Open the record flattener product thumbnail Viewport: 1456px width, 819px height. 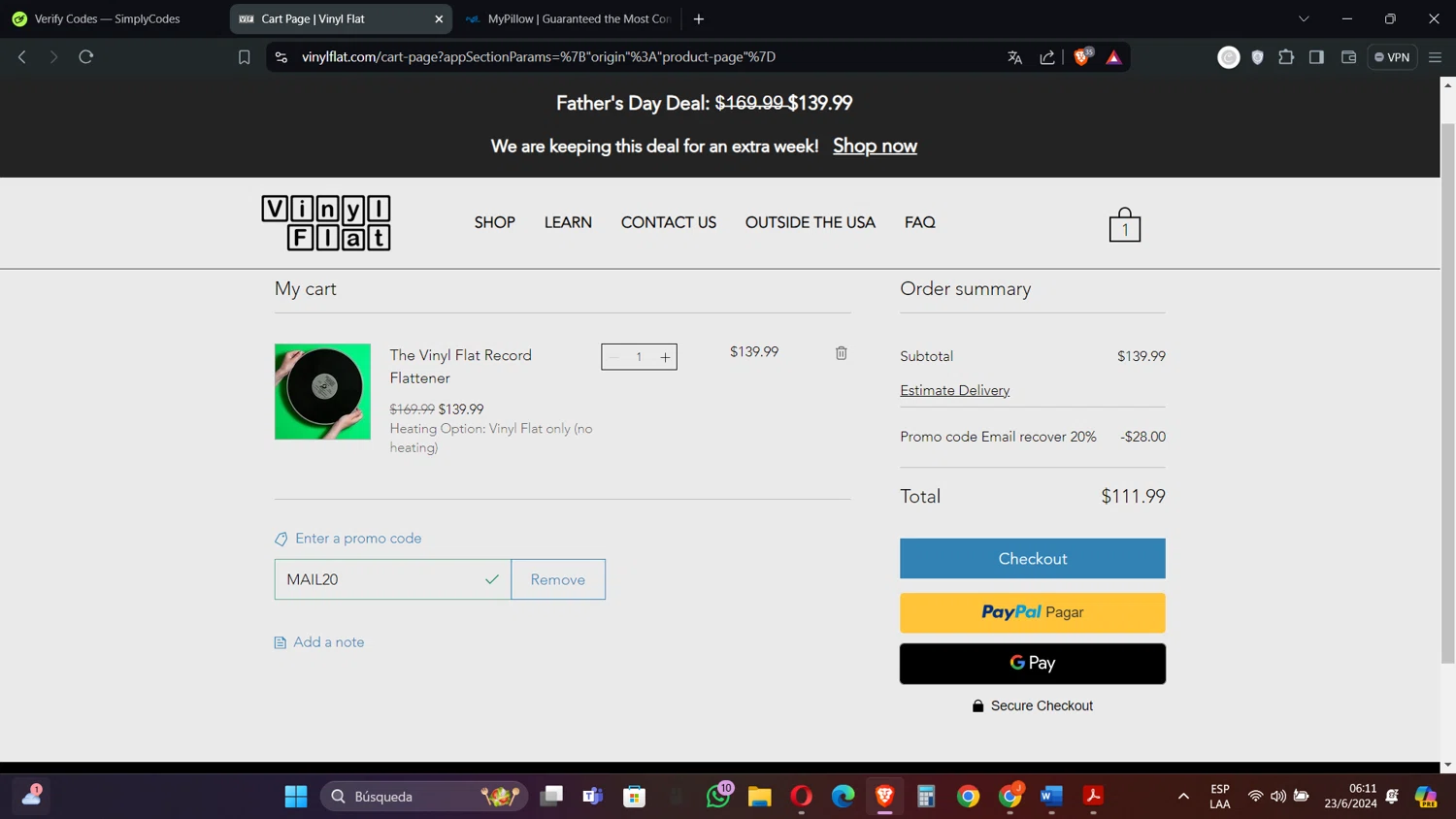pyautogui.click(x=322, y=391)
